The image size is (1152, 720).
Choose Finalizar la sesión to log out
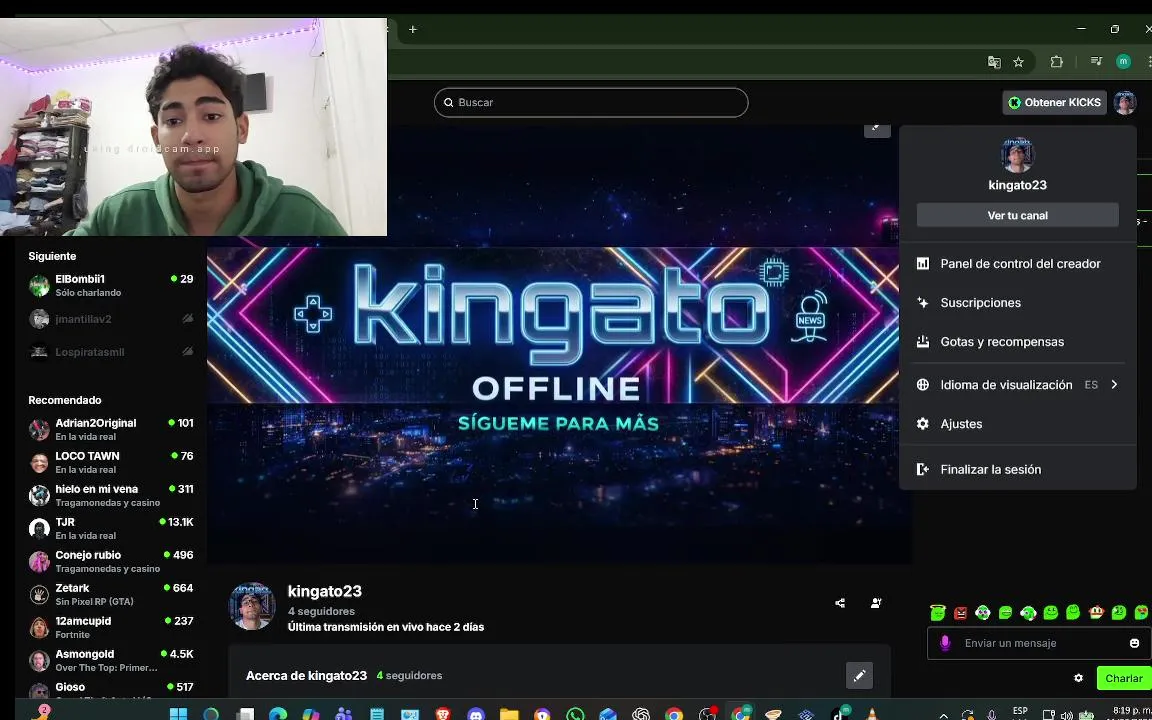point(1018,469)
